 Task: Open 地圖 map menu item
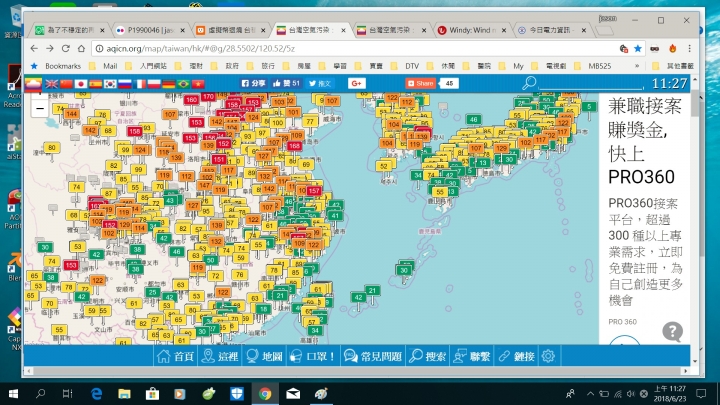click(264, 356)
